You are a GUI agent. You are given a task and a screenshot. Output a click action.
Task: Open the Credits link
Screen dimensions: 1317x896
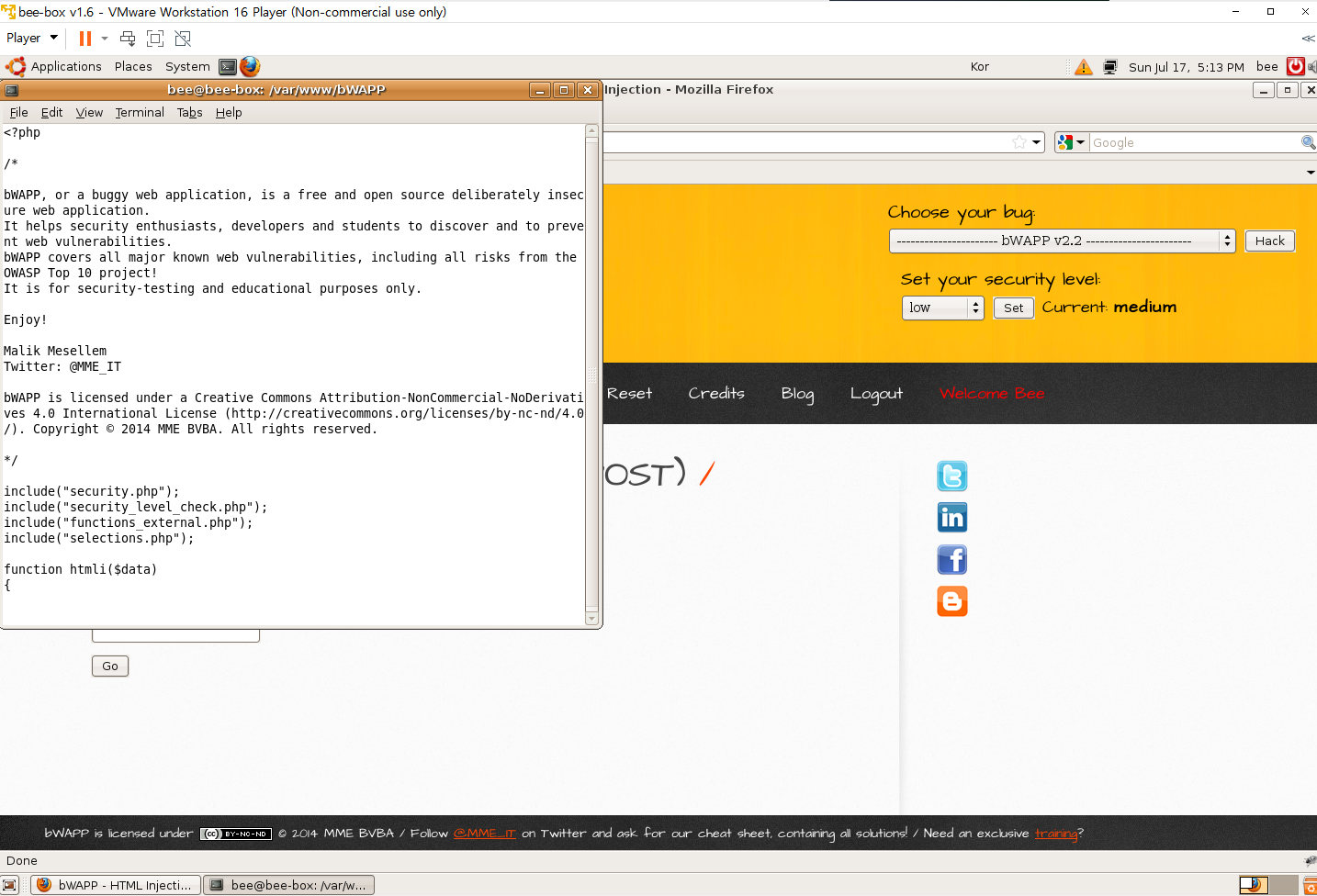(x=716, y=393)
